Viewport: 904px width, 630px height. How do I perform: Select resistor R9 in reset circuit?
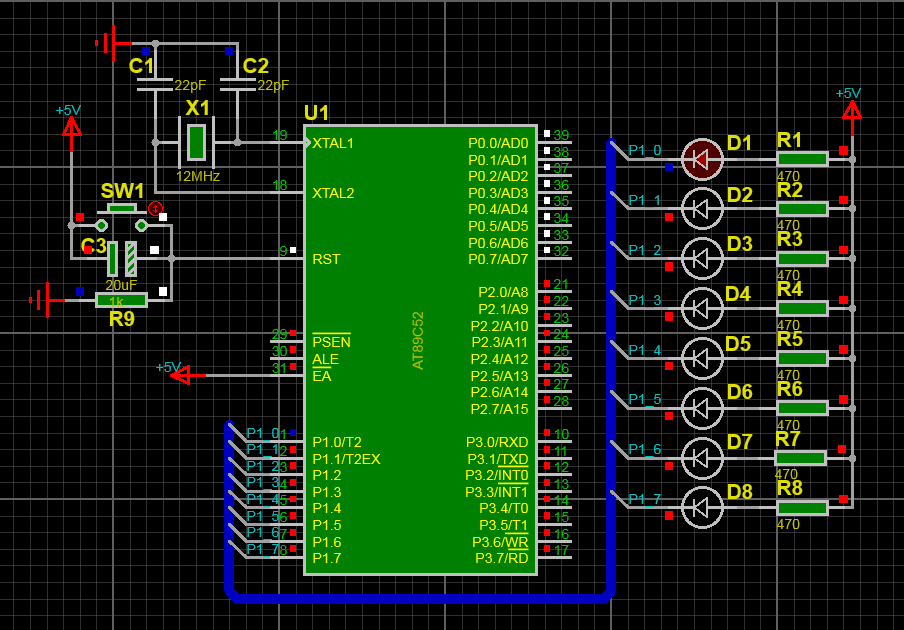pos(122,300)
